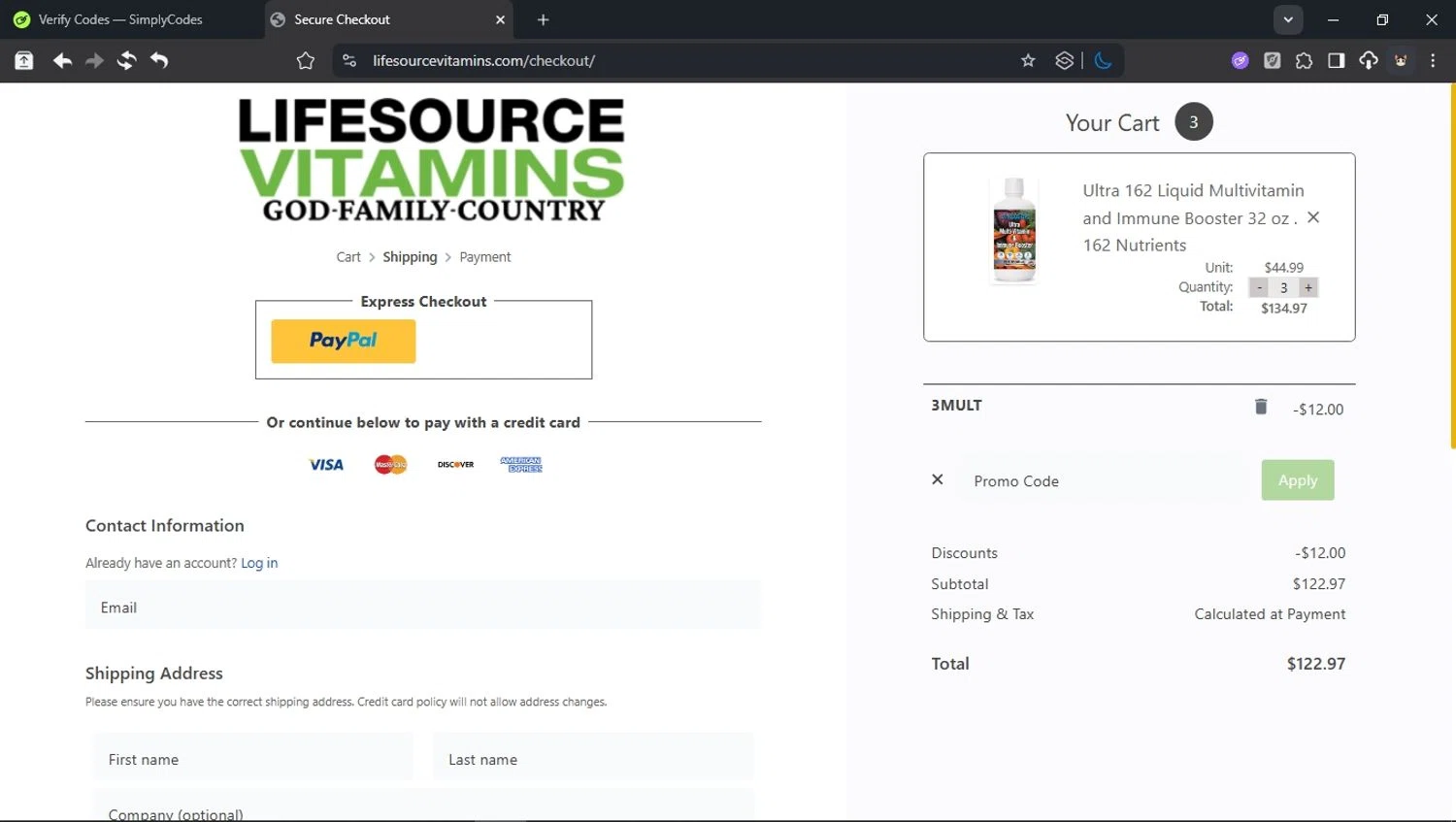
Task: Click into the Promo Code field
Action: (1105, 480)
